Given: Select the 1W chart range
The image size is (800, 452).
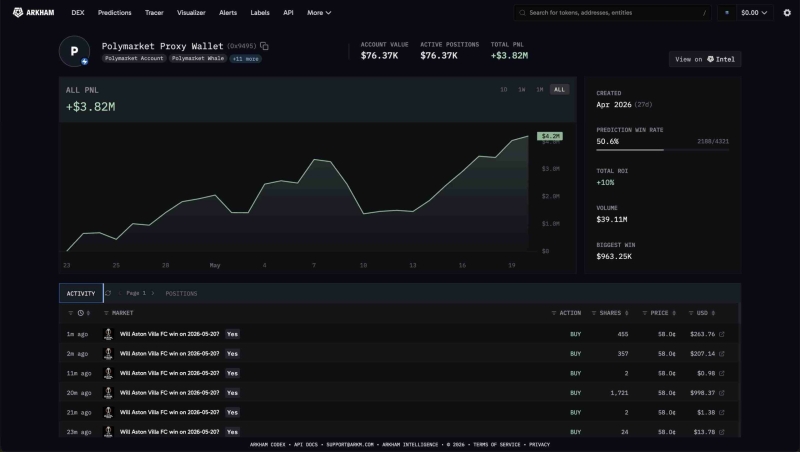Looking at the screenshot, I should point(521,90).
